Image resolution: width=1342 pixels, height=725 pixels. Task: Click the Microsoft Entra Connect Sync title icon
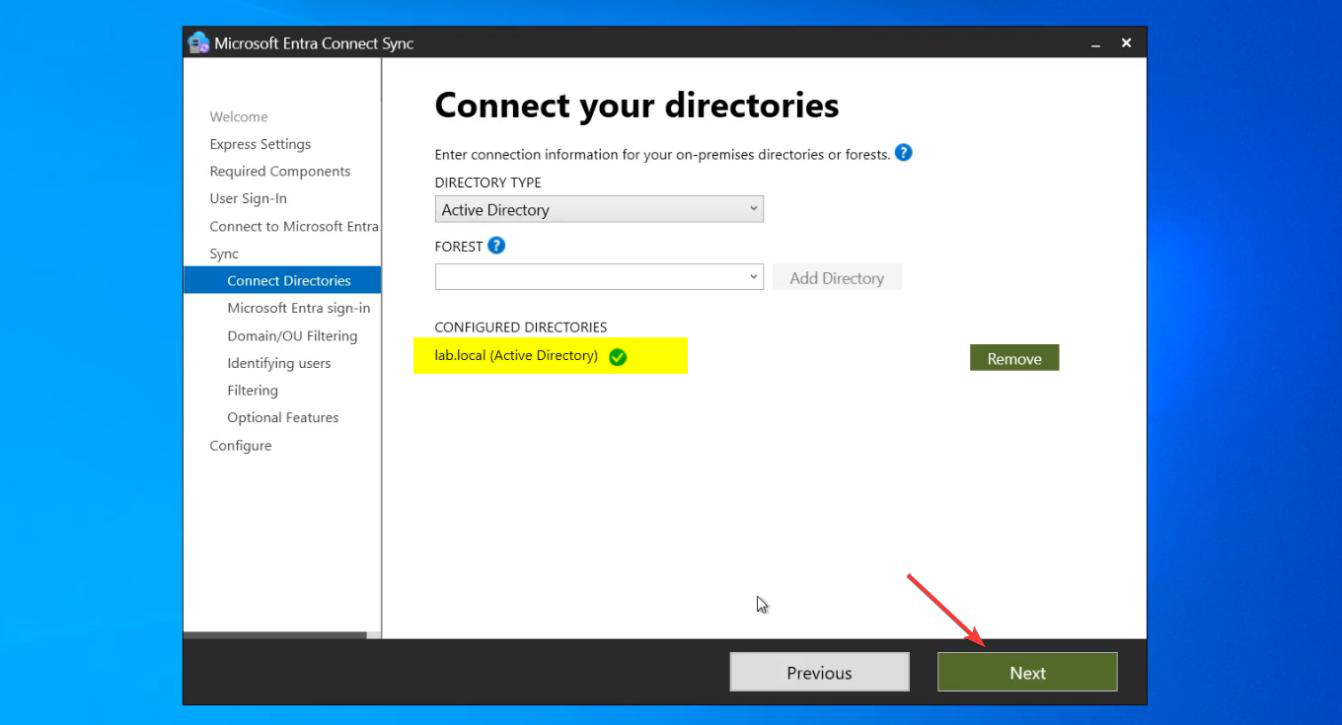tap(198, 43)
